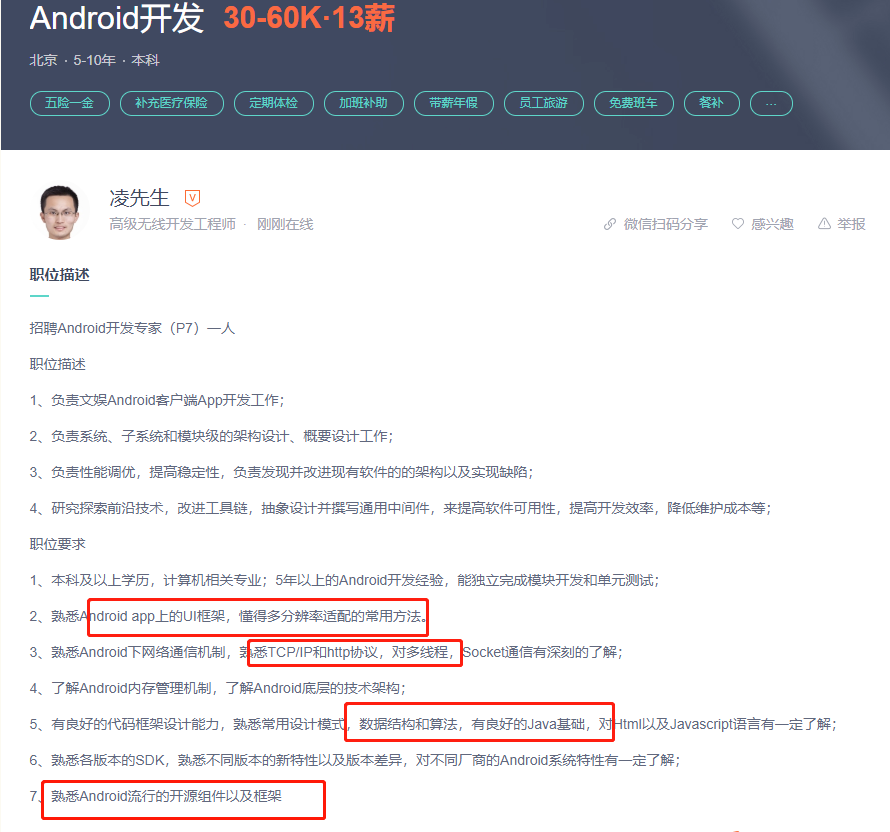Screen dimensions: 890x832
Task: Click the job title Android开发
Action: (116, 18)
